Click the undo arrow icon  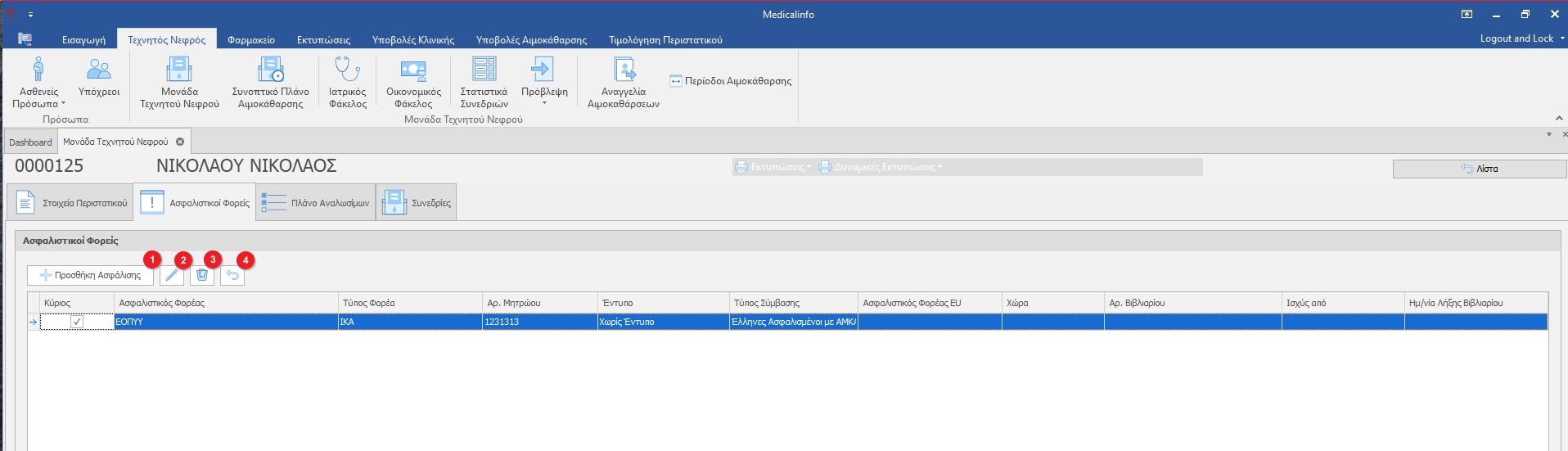[x=232, y=275]
